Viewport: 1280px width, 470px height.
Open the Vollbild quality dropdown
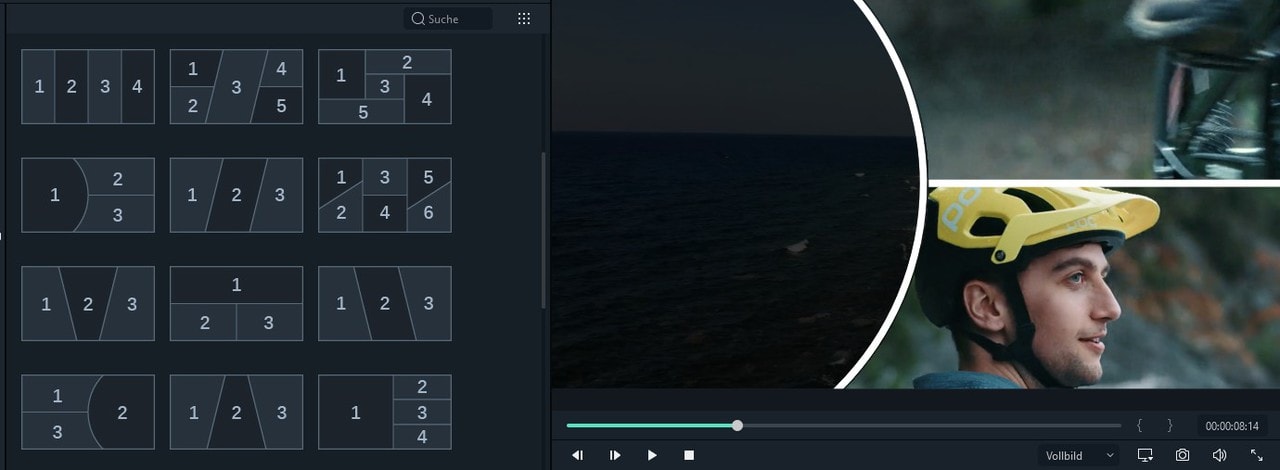pyautogui.click(x=1078, y=455)
